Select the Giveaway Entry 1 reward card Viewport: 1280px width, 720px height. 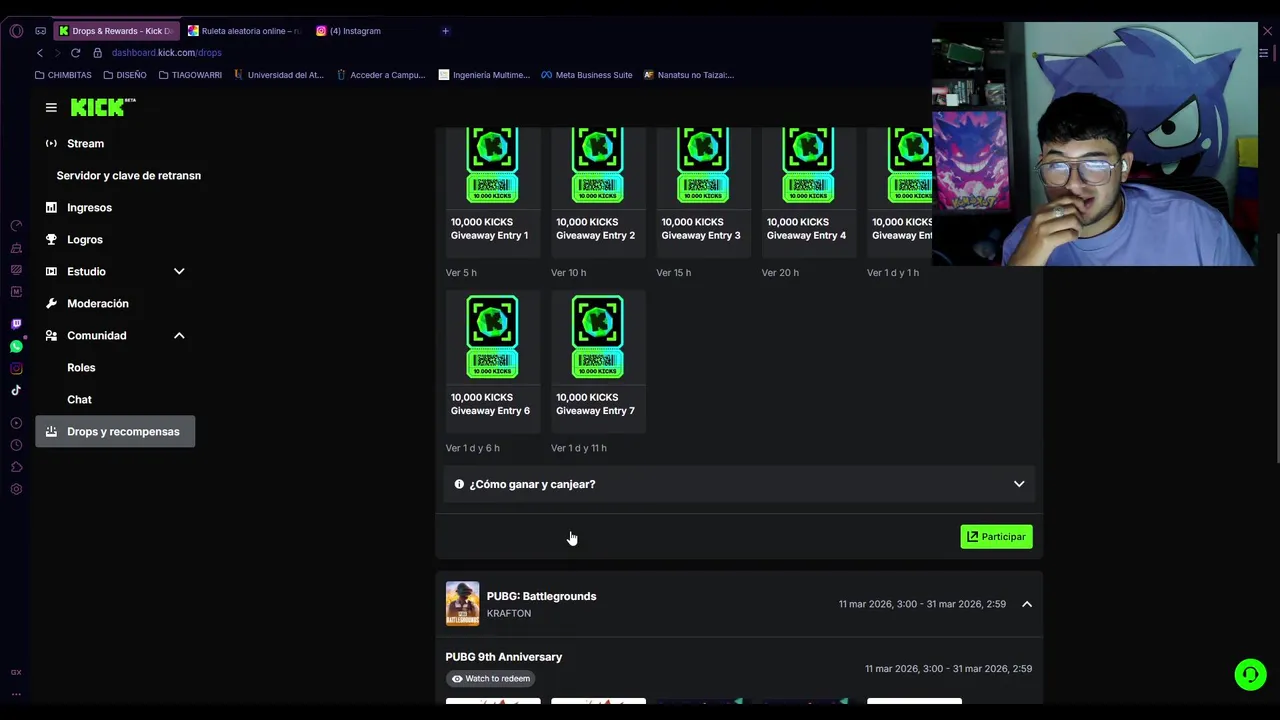click(492, 192)
